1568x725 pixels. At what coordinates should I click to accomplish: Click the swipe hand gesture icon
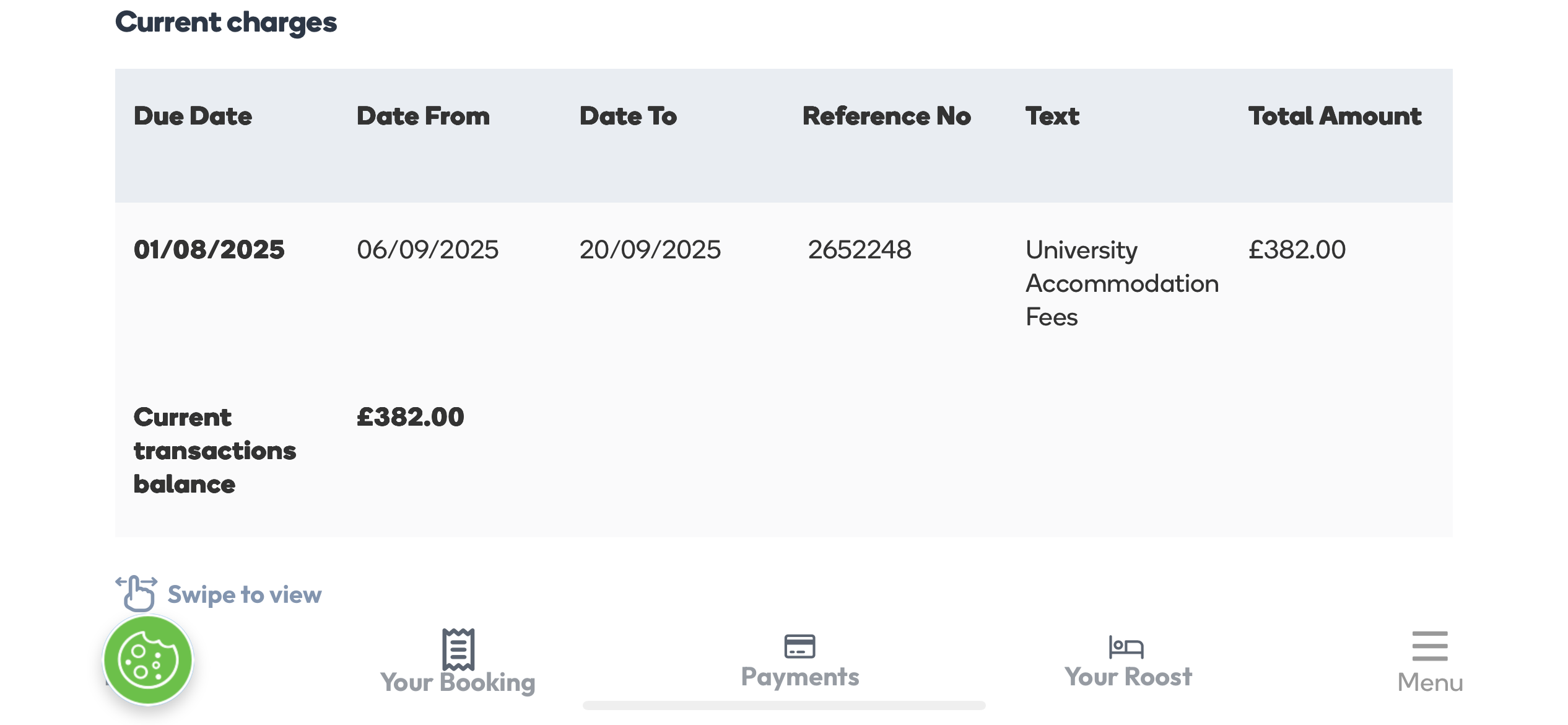pos(137,593)
